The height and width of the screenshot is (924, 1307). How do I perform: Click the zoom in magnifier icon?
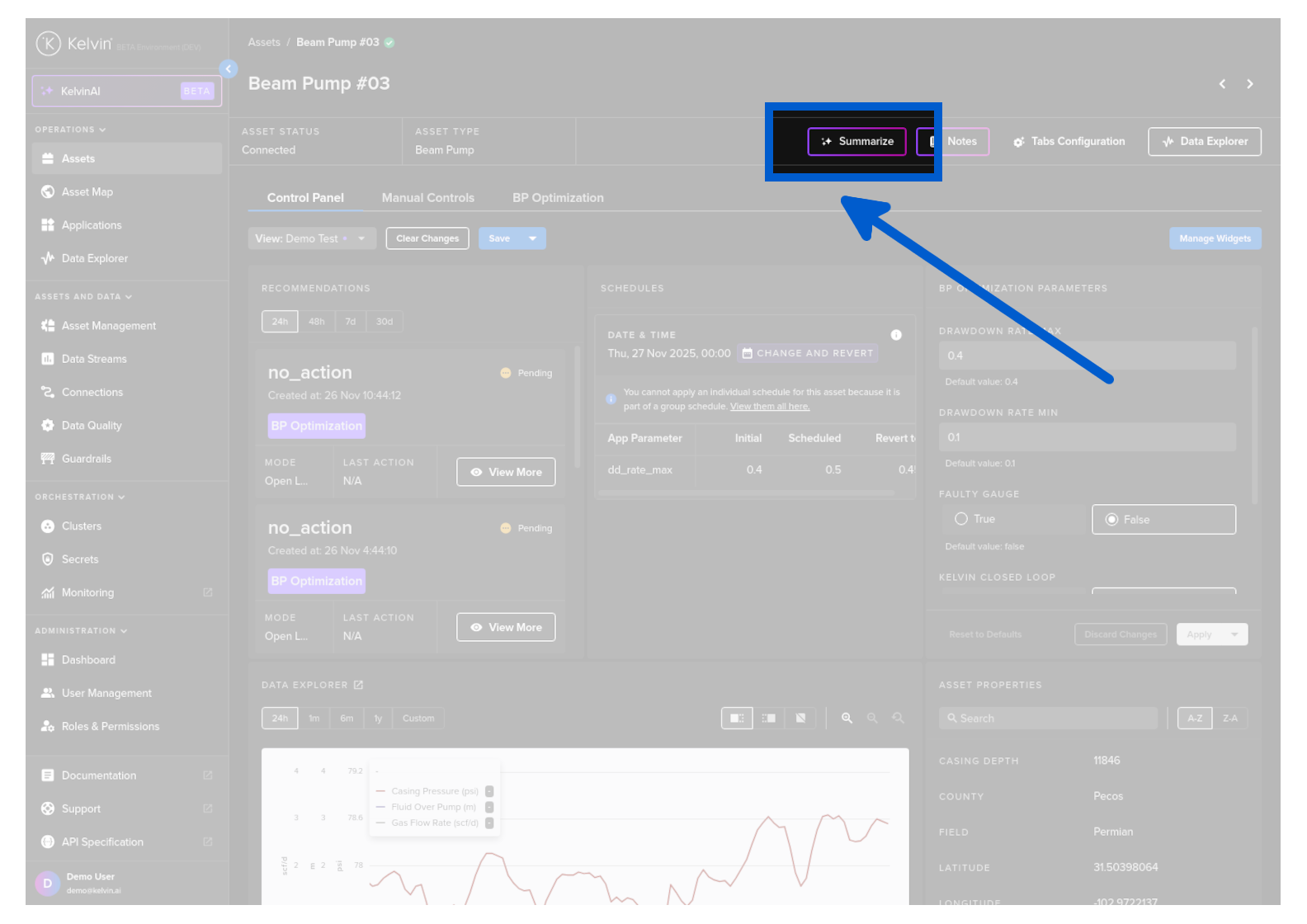pos(847,719)
